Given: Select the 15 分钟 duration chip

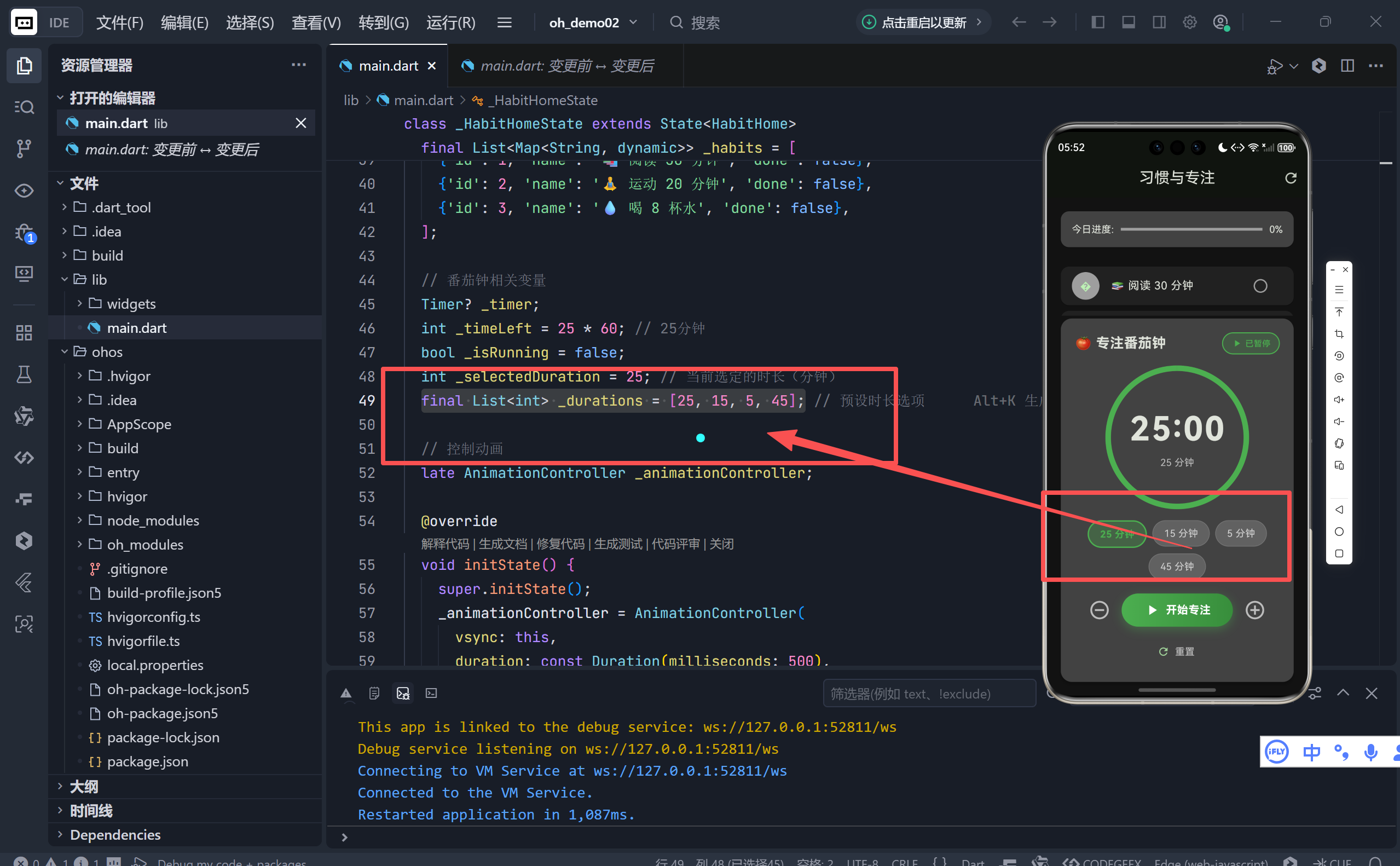Looking at the screenshot, I should point(1180,533).
